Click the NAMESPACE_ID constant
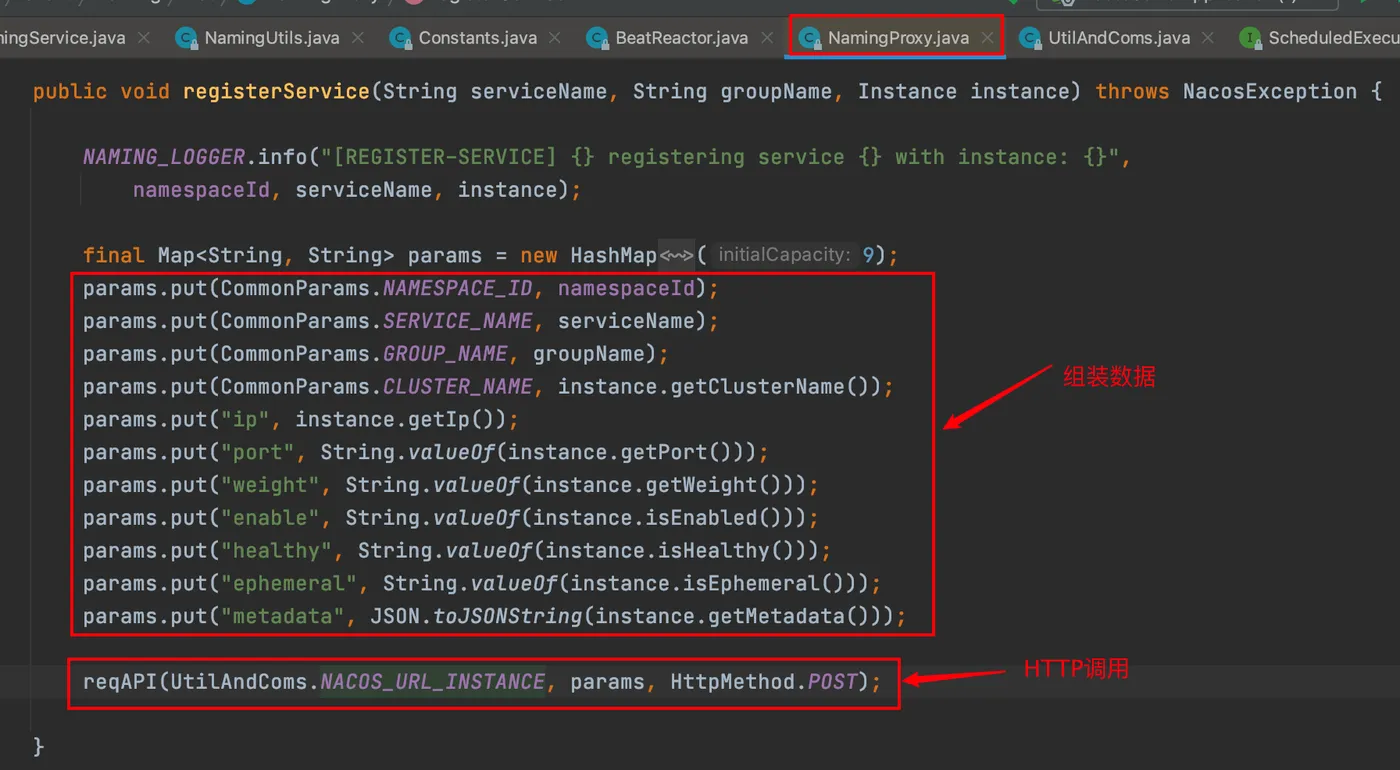The image size is (1400, 770). tap(458, 289)
